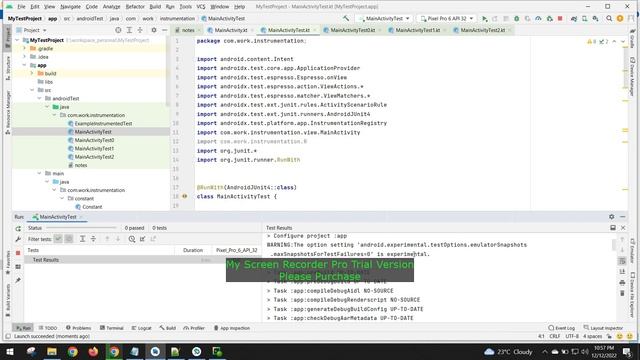Collapse the MyTestProject root node
Viewport: 640px width, 360px height.
pos(17,40)
